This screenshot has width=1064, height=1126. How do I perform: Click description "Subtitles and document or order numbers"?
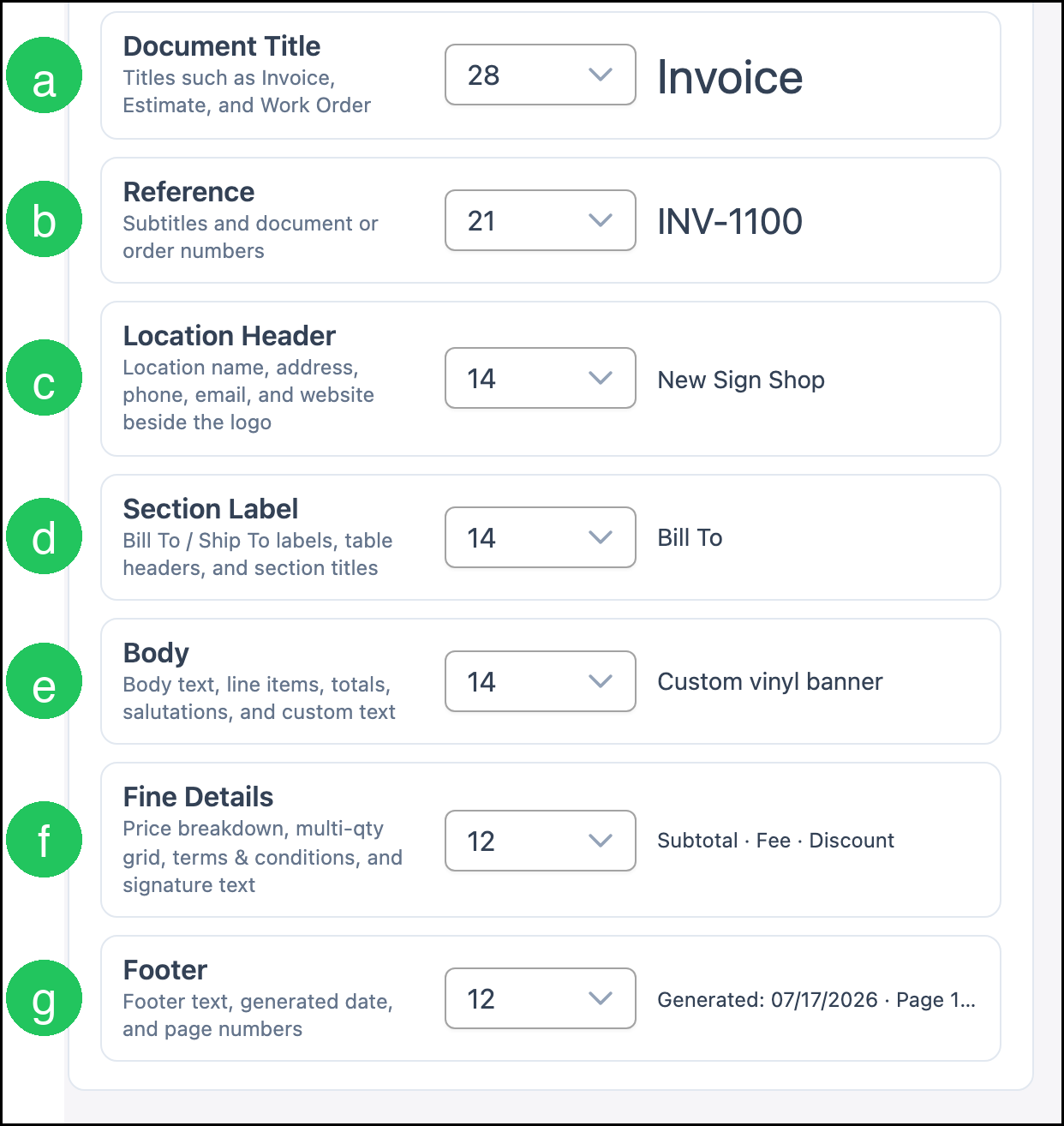point(250,237)
